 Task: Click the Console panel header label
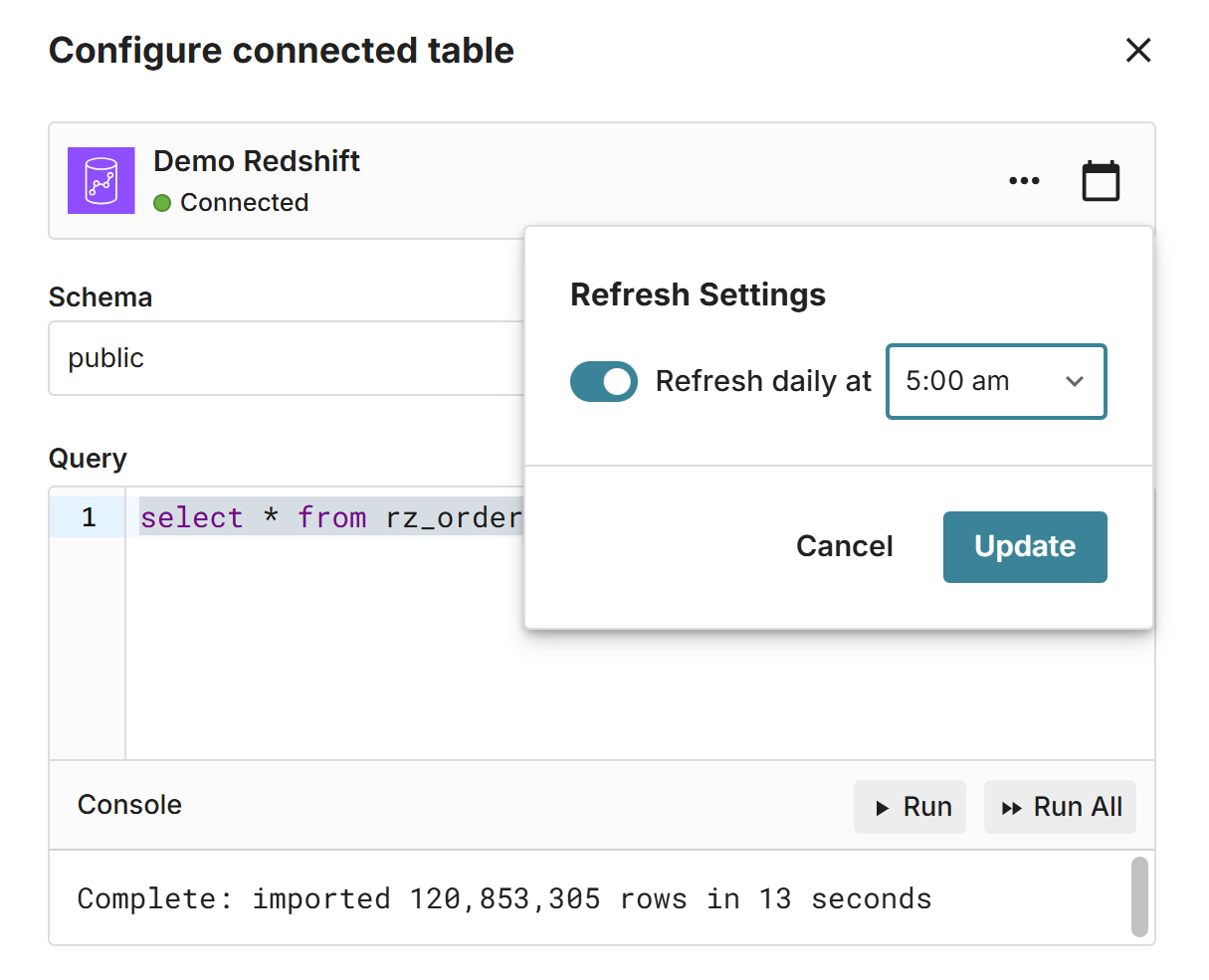[x=129, y=805]
